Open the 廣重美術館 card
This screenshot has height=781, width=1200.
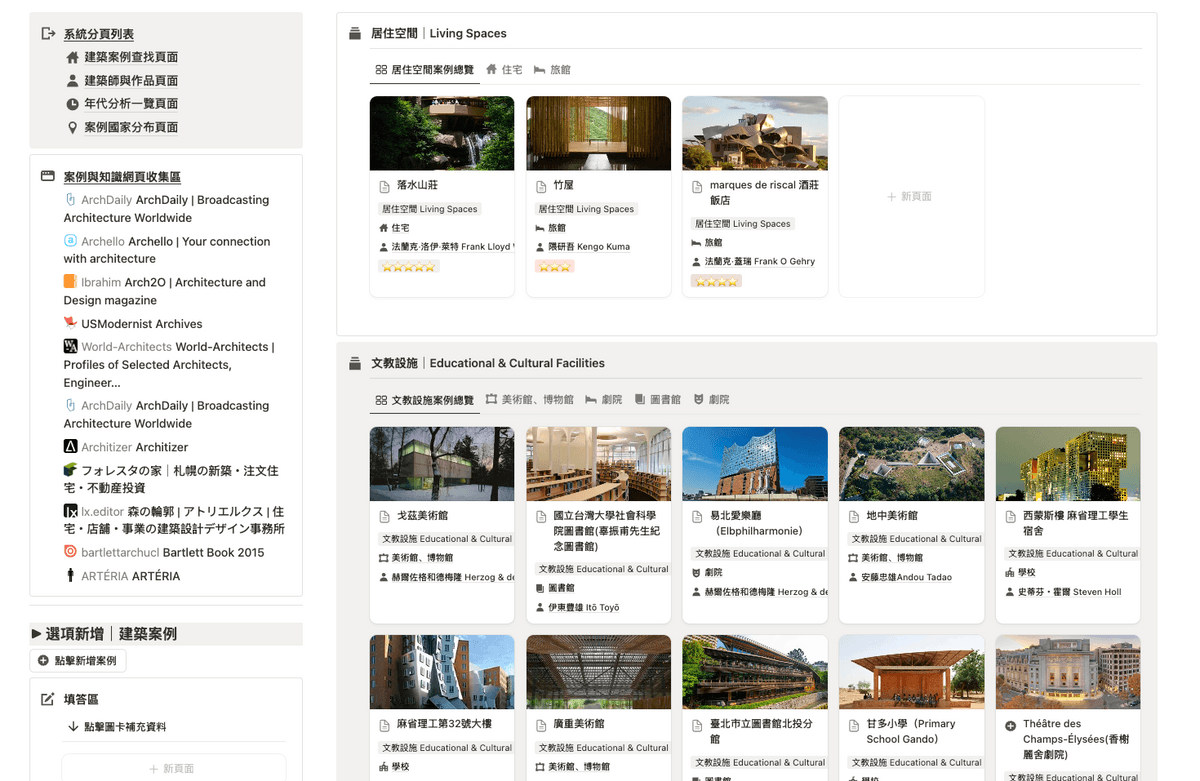598,708
